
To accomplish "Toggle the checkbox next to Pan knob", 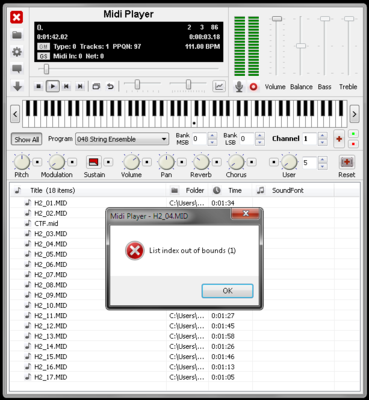I will point(182,162).
